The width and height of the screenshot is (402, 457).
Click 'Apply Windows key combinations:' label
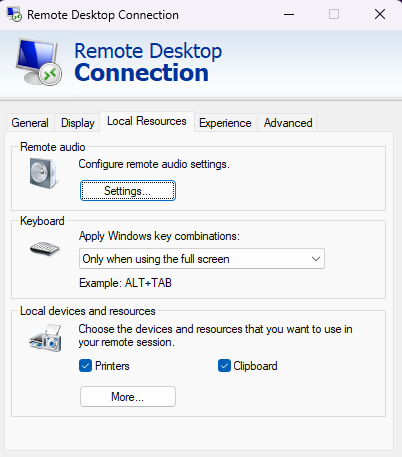pyautogui.click(x=159, y=236)
